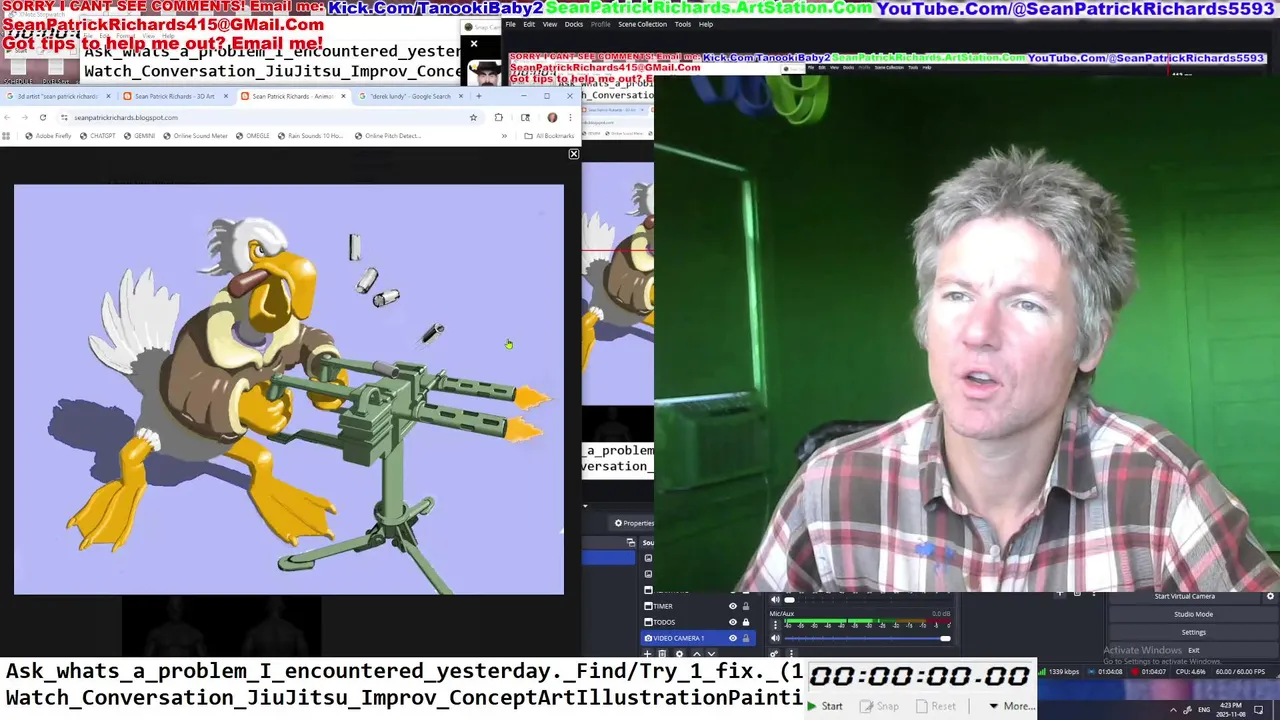Open the Online Sound Meter bookmark
This screenshot has height=720, width=1280.
coord(194,136)
